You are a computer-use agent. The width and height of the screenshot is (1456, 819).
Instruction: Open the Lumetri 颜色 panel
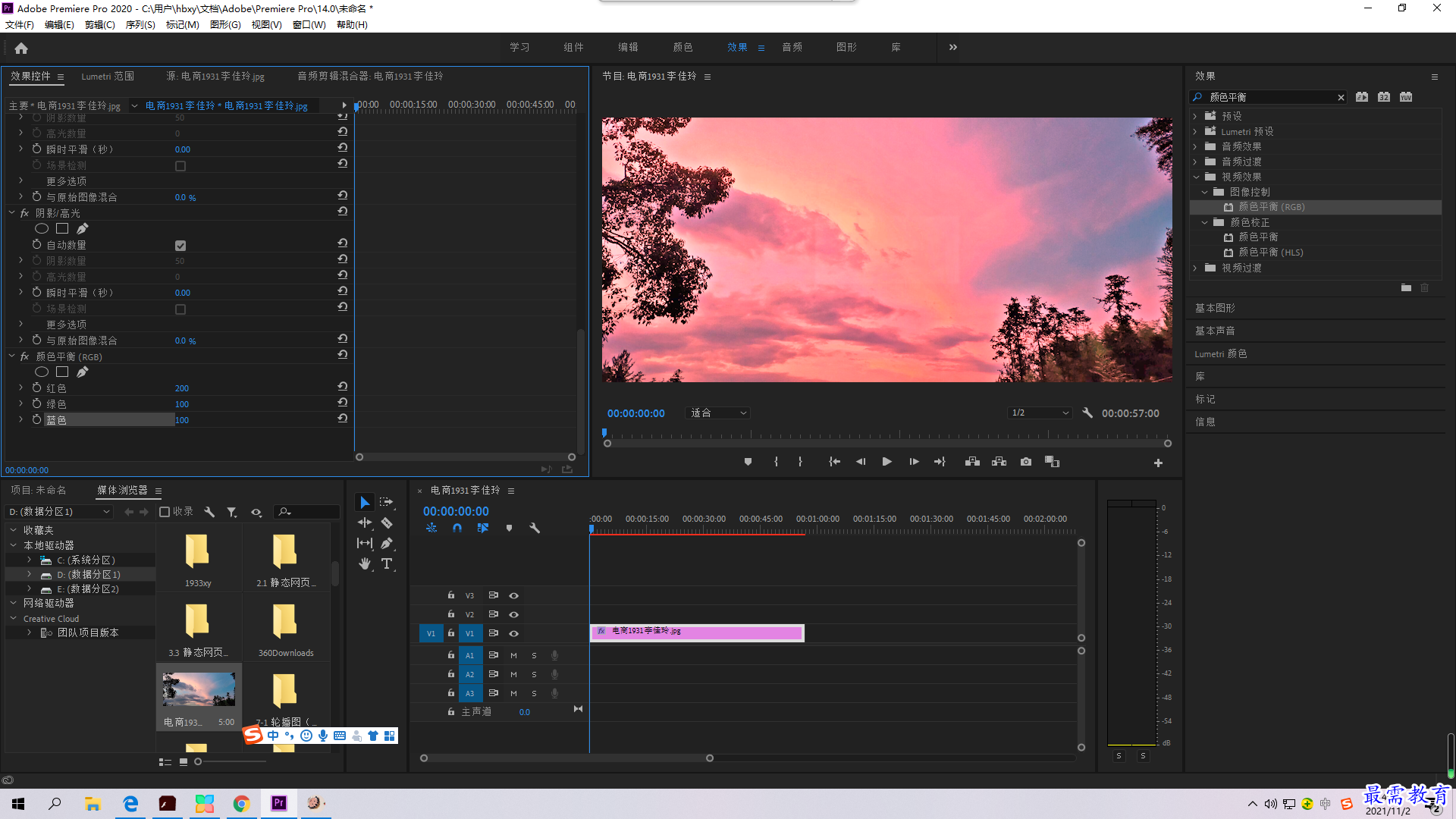[x=1221, y=353]
